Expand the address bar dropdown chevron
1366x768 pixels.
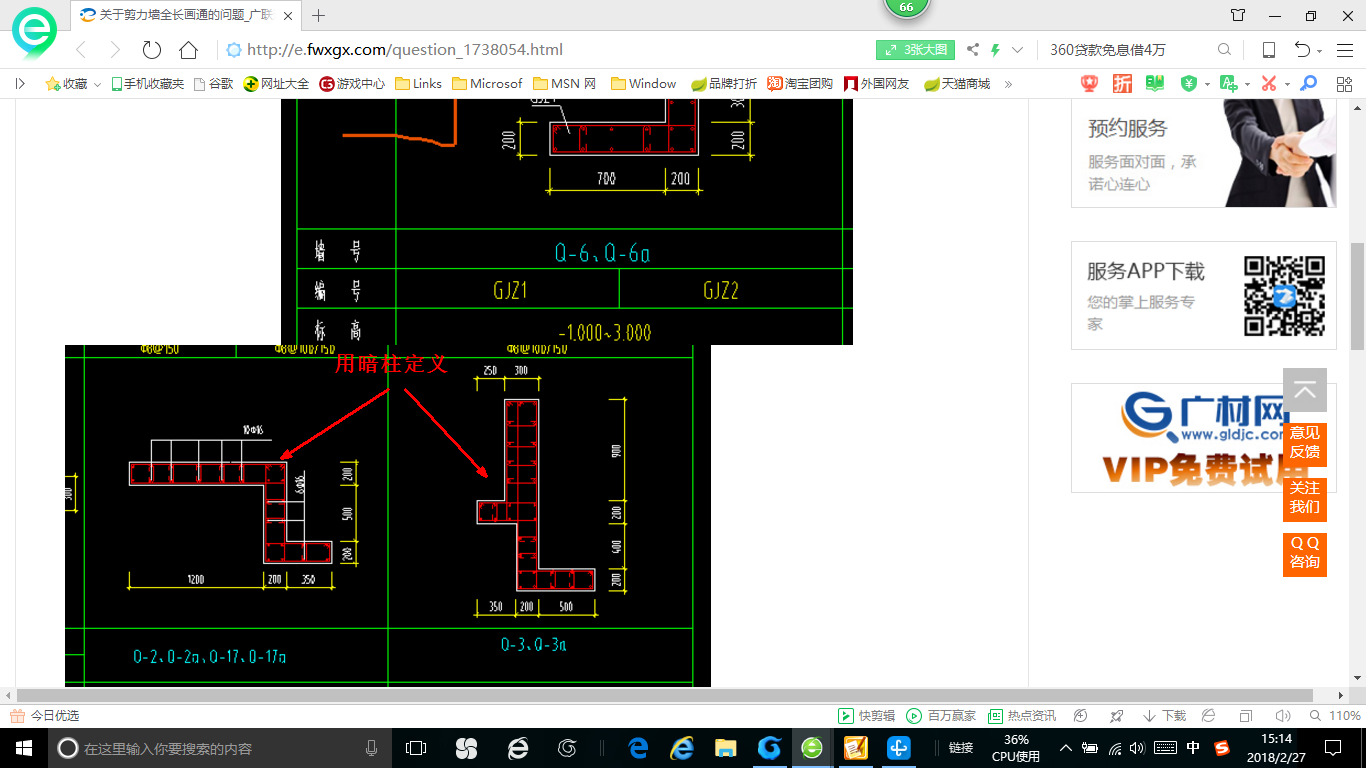coord(1018,50)
